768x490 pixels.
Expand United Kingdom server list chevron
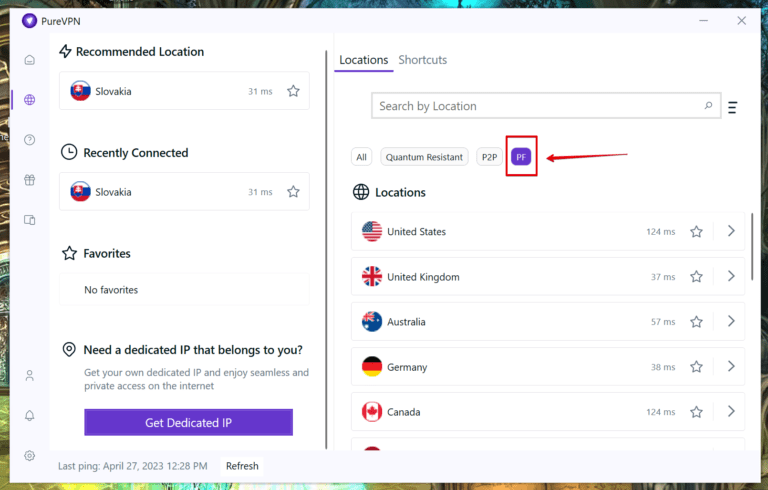[x=731, y=276]
